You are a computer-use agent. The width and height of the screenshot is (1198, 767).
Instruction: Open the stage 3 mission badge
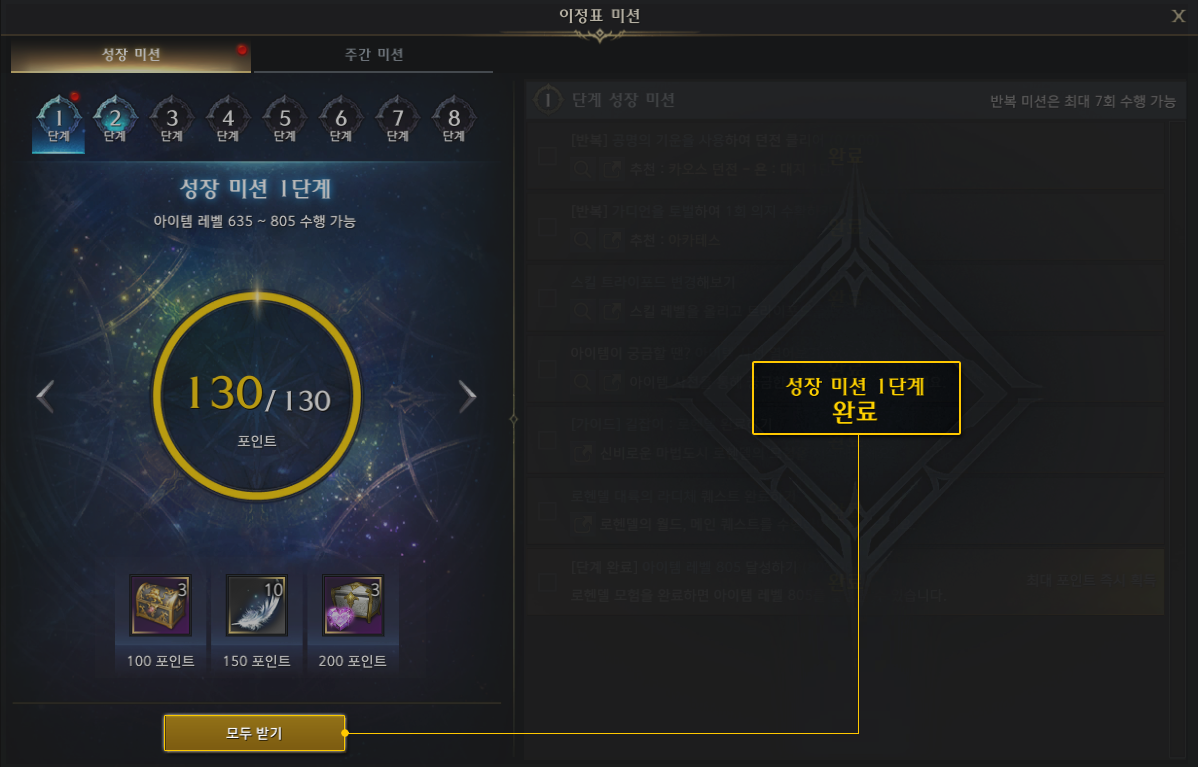172,120
